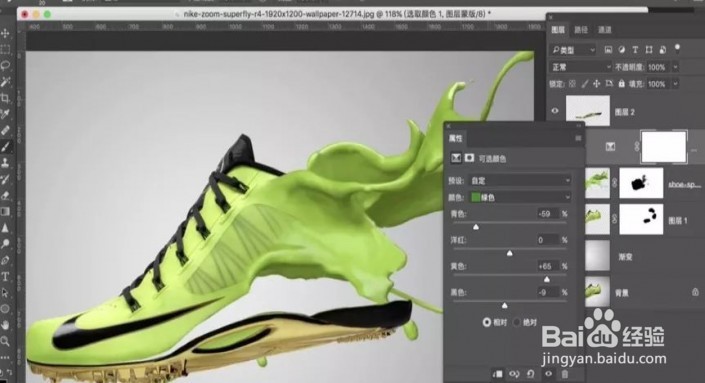Screen dimensions: 705x383
Task: Adjust the 黑色 (Black) slider handle
Action: 504,306
